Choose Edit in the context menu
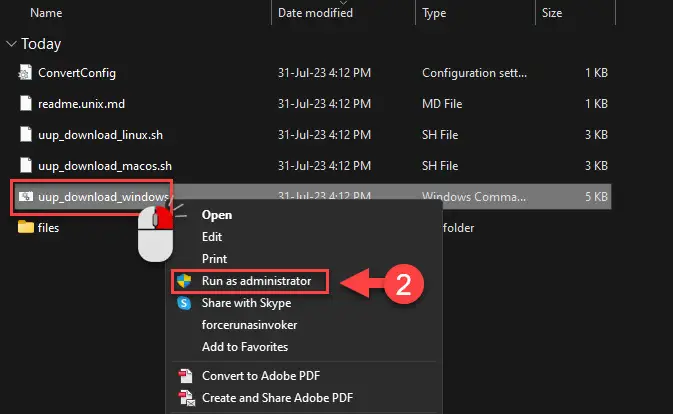This screenshot has height=414, width=673. click(212, 236)
